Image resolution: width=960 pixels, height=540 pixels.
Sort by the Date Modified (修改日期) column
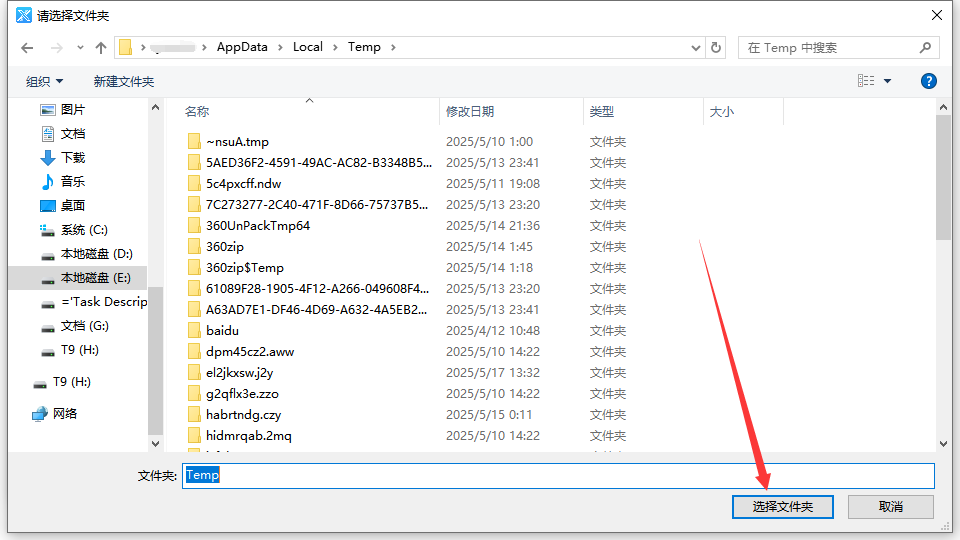click(x=470, y=112)
